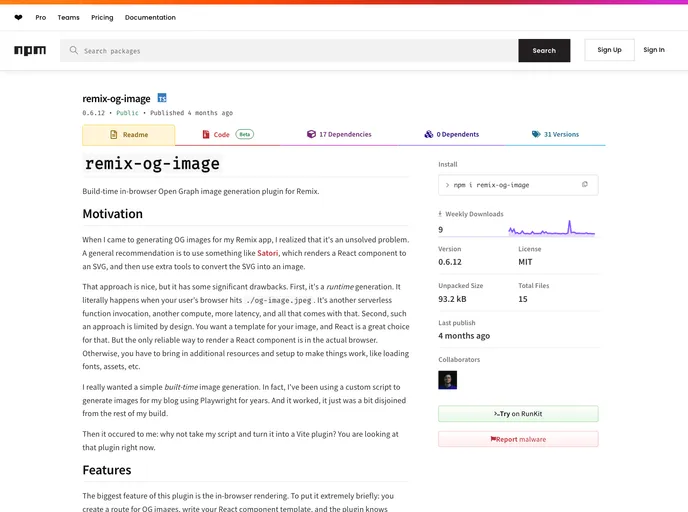Click the Try on RunKit button

518,414
